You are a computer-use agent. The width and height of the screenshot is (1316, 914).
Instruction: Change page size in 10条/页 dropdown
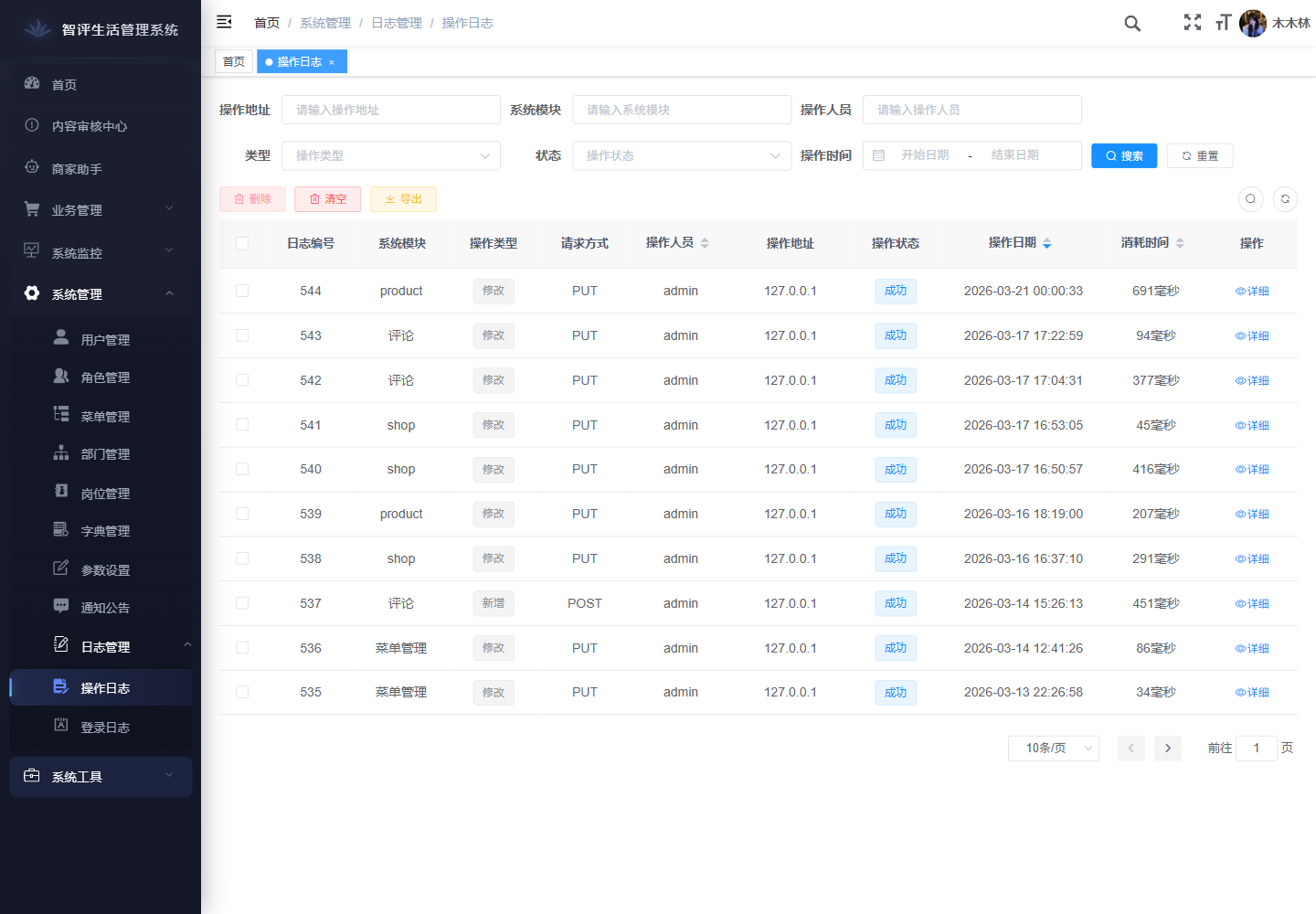point(1053,748)
